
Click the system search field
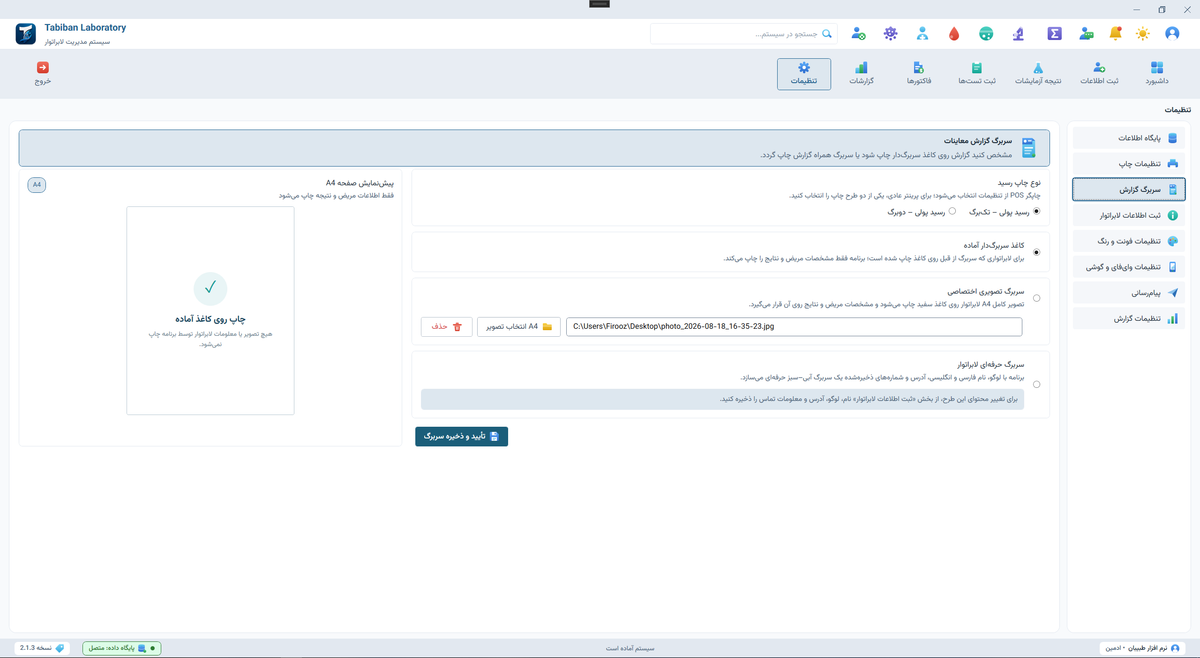(x=744, y=34)
